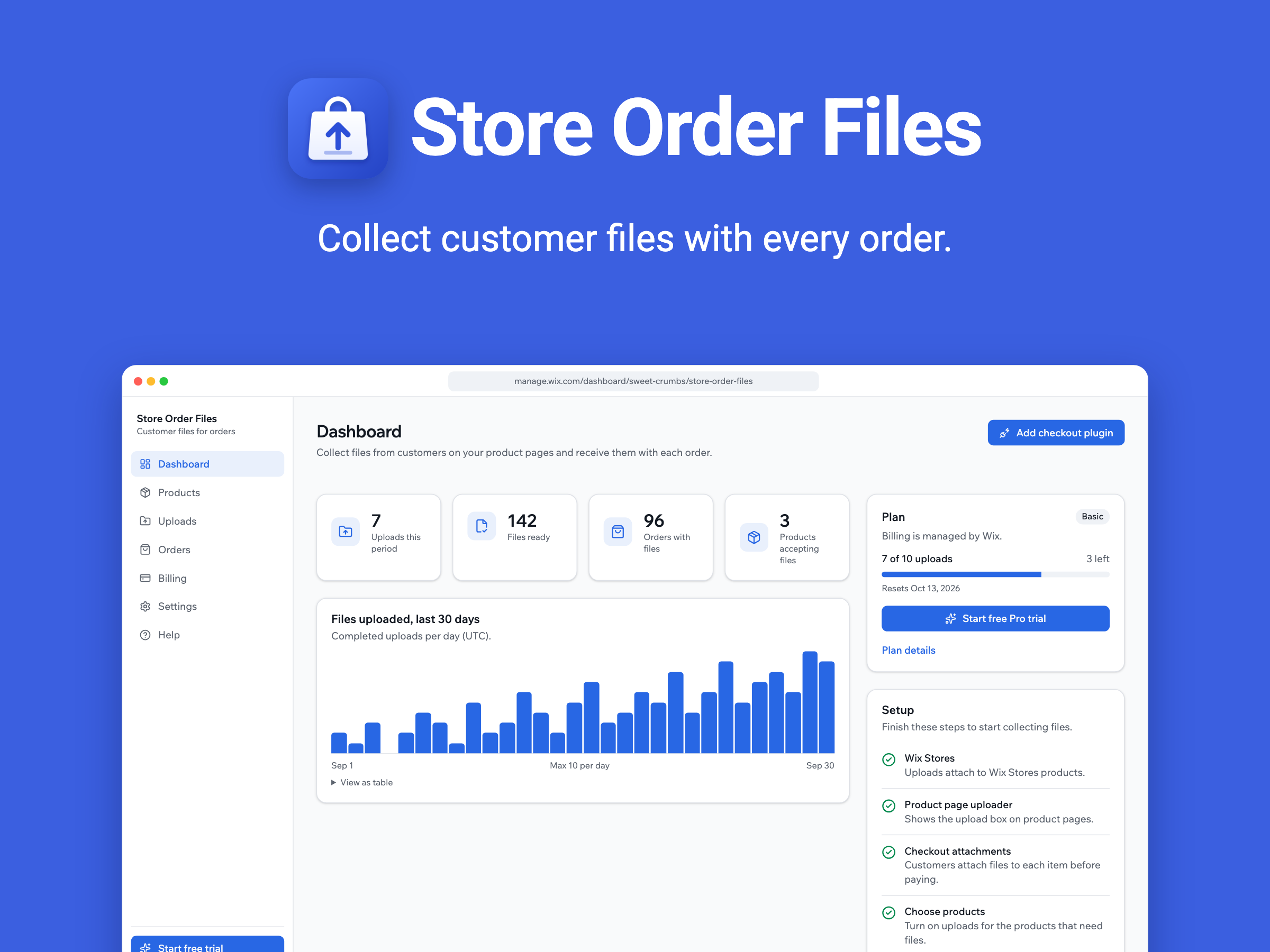Click the Basic plan badge
The width and height of the screenshot is (1270, 952).
(1092, 516)
